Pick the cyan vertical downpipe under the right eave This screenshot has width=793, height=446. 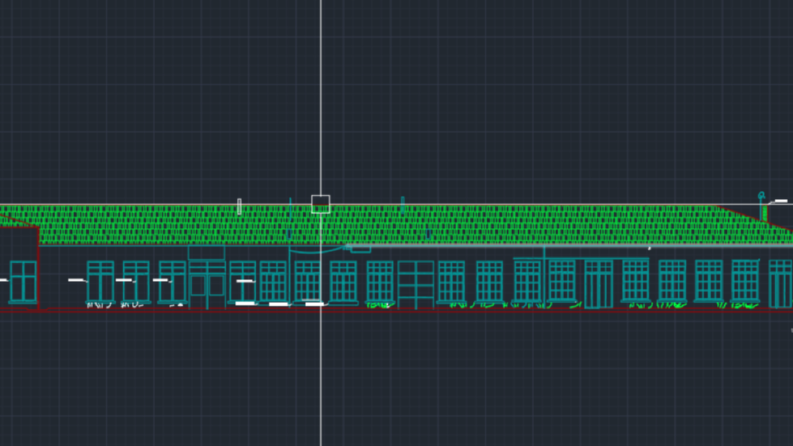544,277
